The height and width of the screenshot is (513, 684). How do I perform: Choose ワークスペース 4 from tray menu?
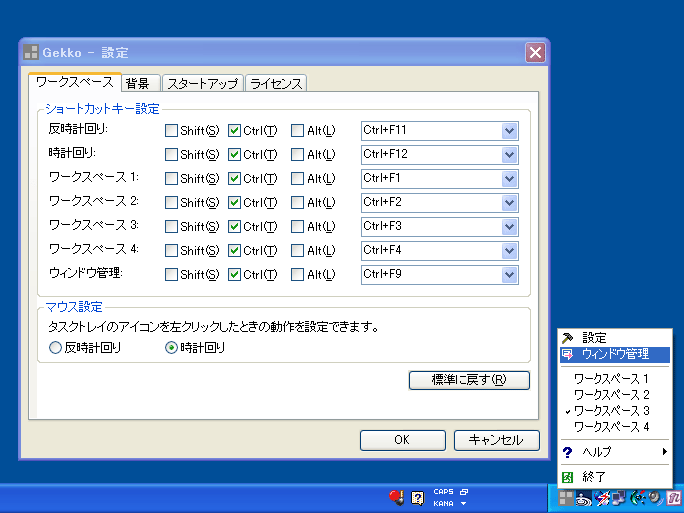[x=615, y=427]
